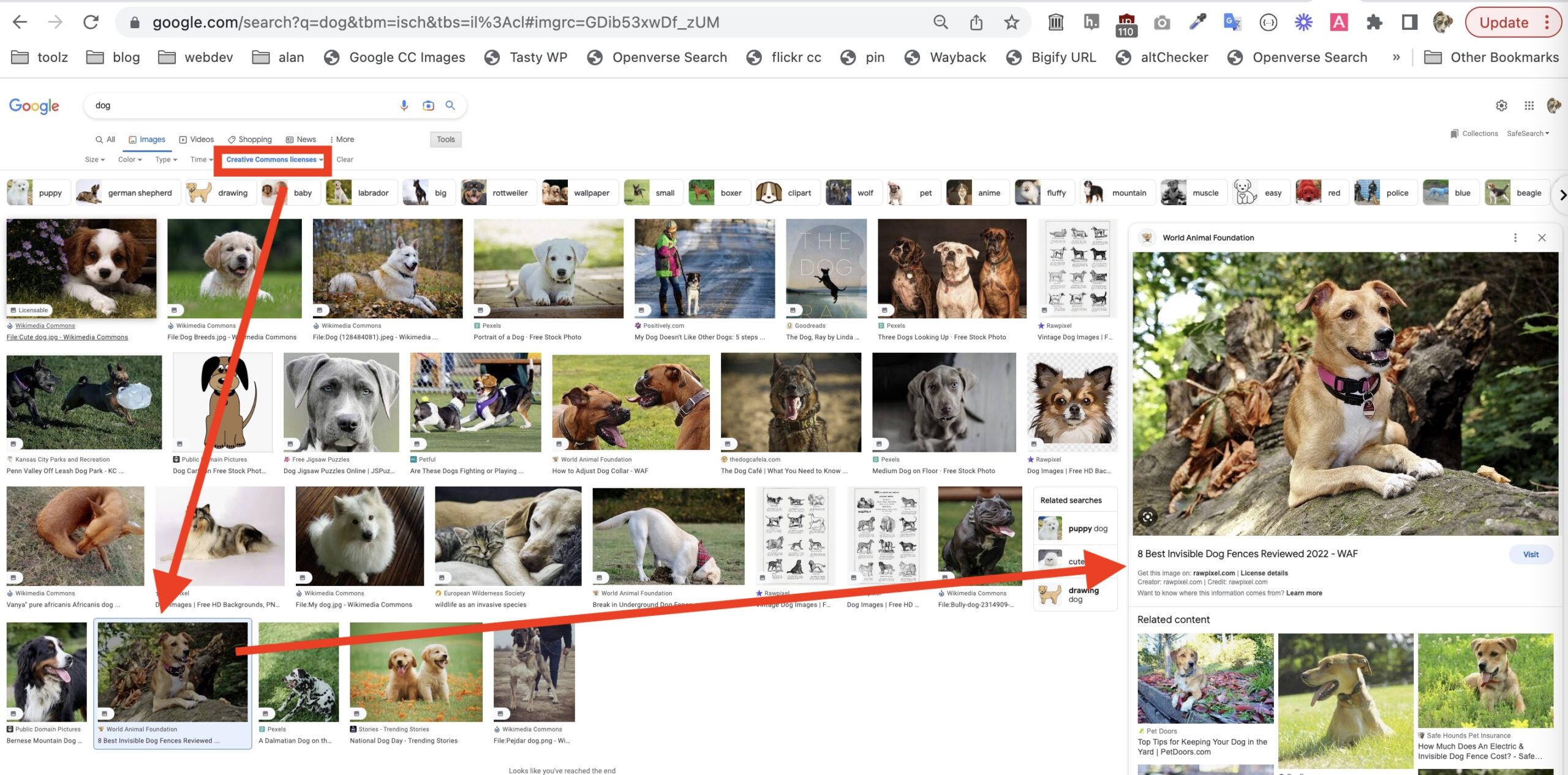The width and height of the screenshot is (1568, 775).
Task: Open the More search options menu
Action: pyautogui.click(x=342, y=140)
